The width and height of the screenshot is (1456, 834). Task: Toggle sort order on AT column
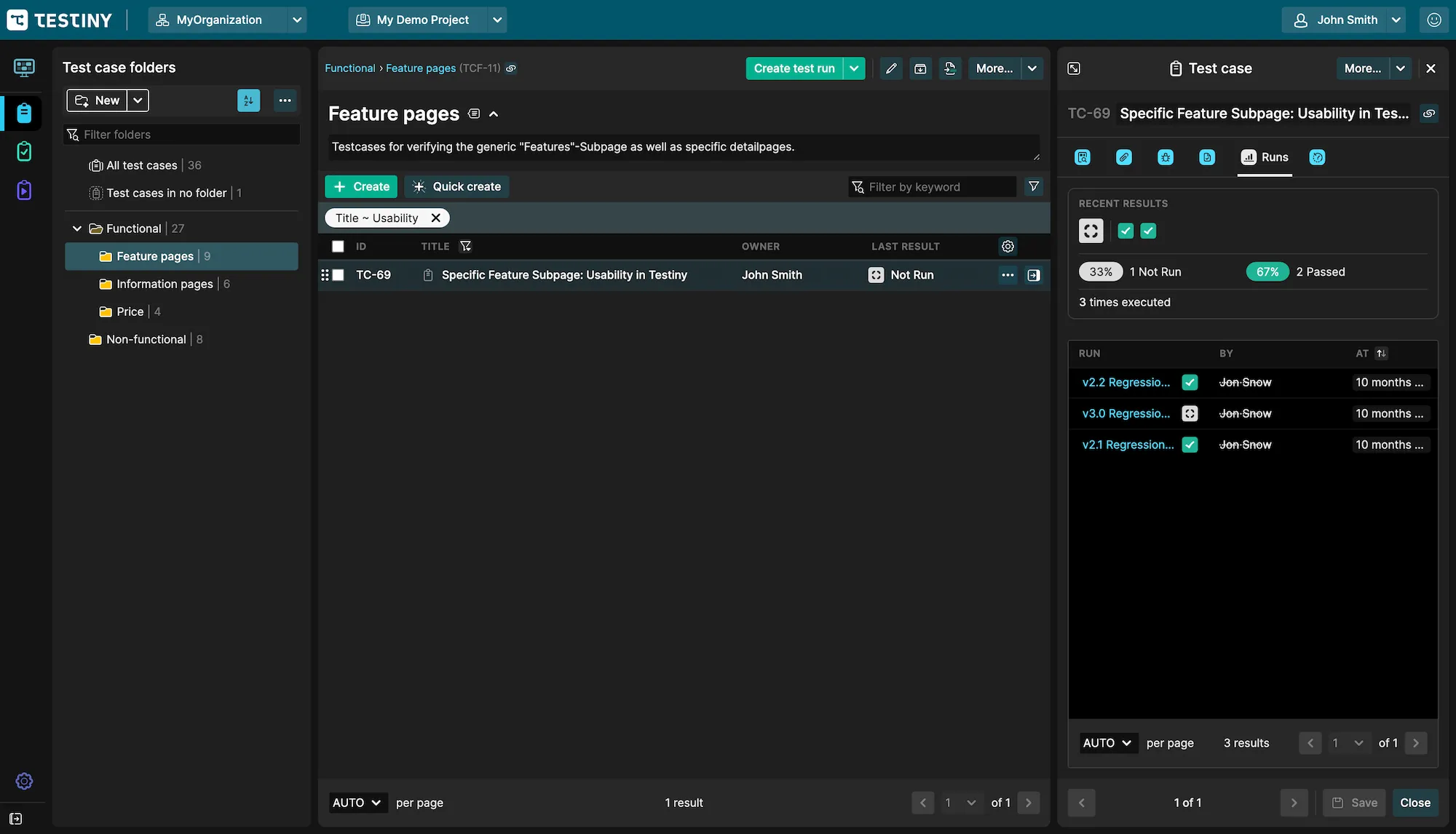click(1381, 354)
